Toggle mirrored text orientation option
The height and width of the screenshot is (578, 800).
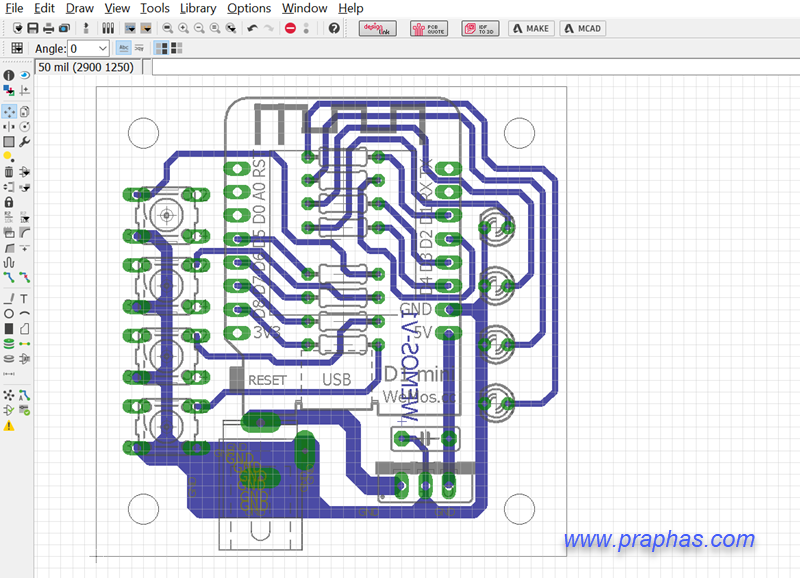139,48
